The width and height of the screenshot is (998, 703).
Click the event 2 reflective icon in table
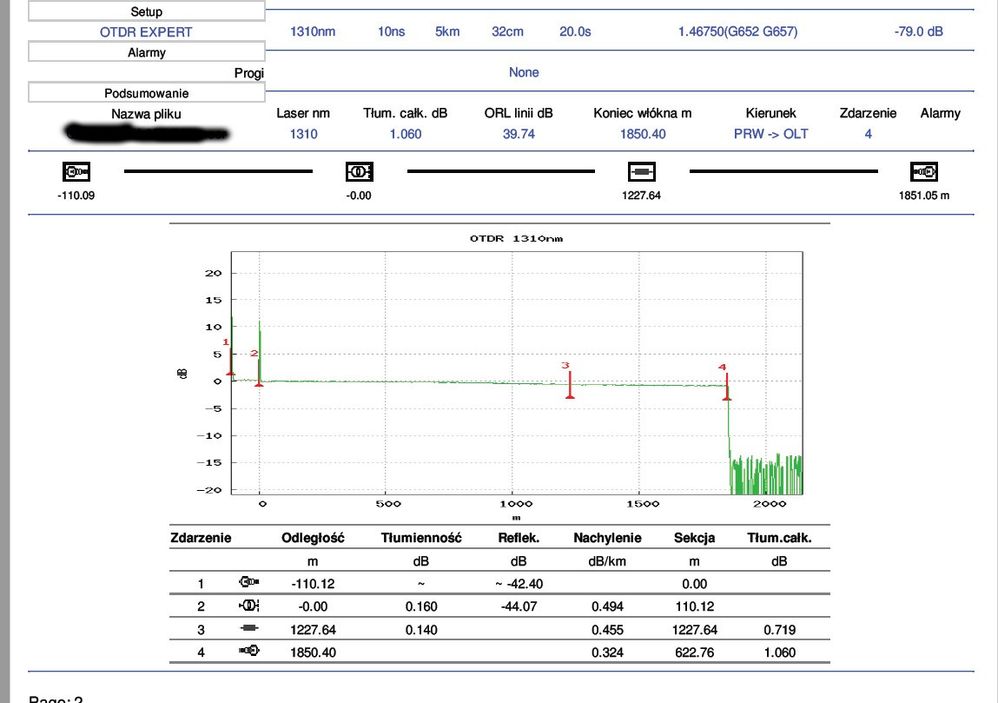(249, 606)
